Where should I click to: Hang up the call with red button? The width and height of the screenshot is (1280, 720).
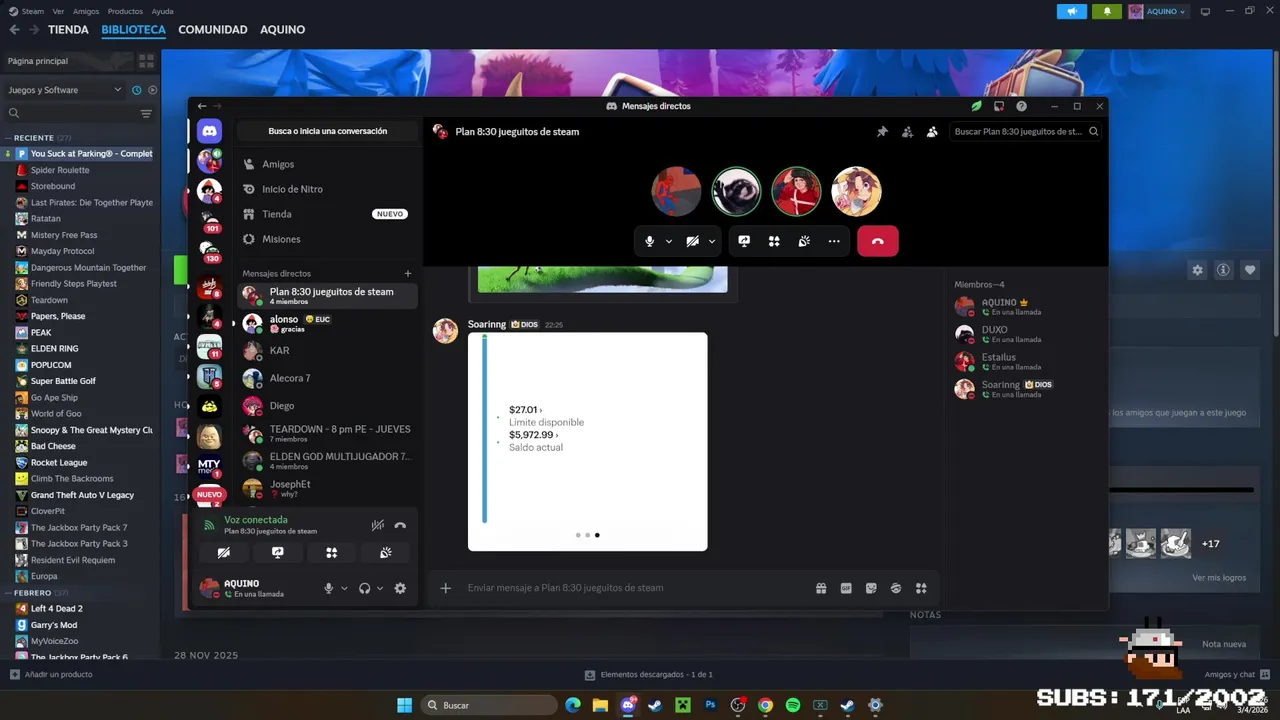click(877, 241)
